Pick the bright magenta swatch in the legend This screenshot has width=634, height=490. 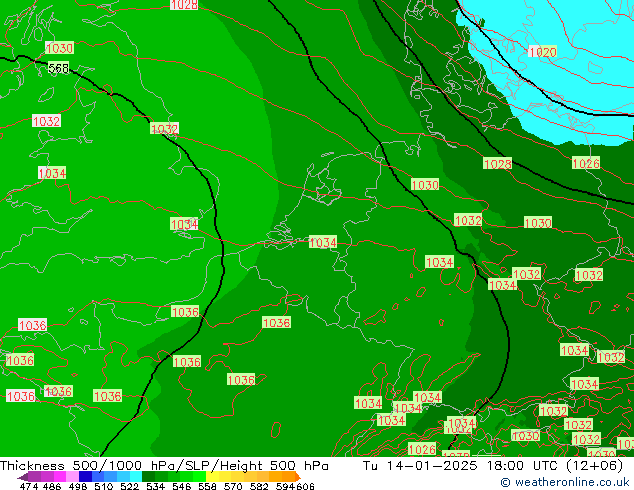pyautogui.click(x=60, y=477)
